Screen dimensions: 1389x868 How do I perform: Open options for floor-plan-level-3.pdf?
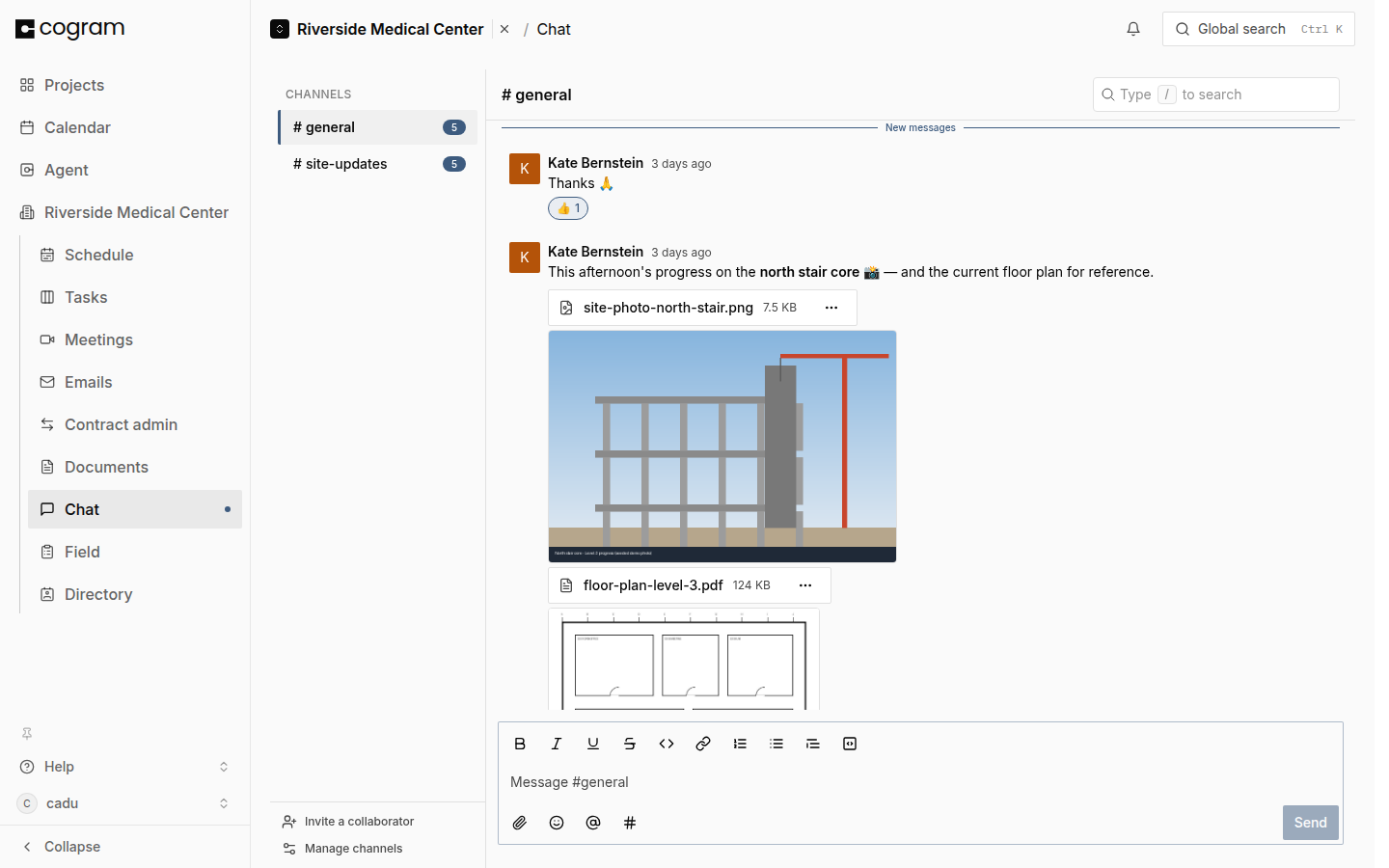click(x=805, y=585)
